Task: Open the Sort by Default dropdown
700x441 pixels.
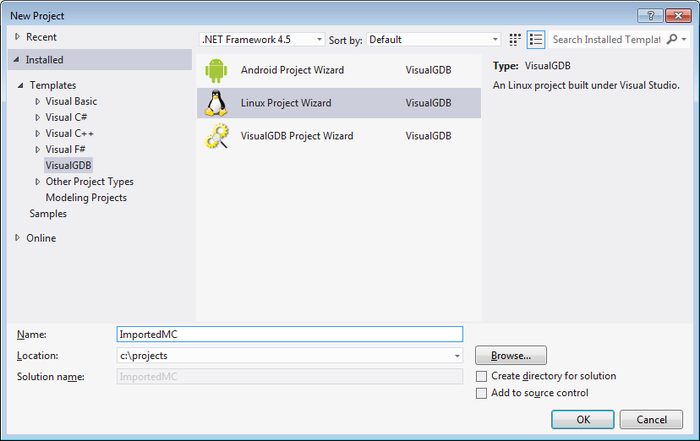Action: tap(433, 40)
